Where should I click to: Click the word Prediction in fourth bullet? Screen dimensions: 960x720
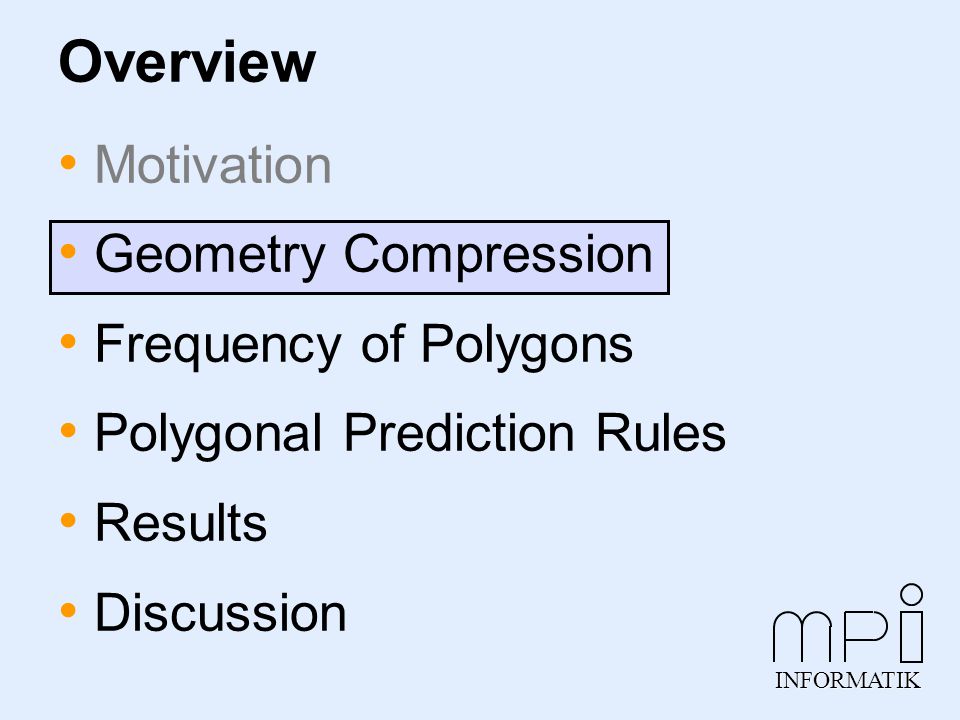click(459, 433)
